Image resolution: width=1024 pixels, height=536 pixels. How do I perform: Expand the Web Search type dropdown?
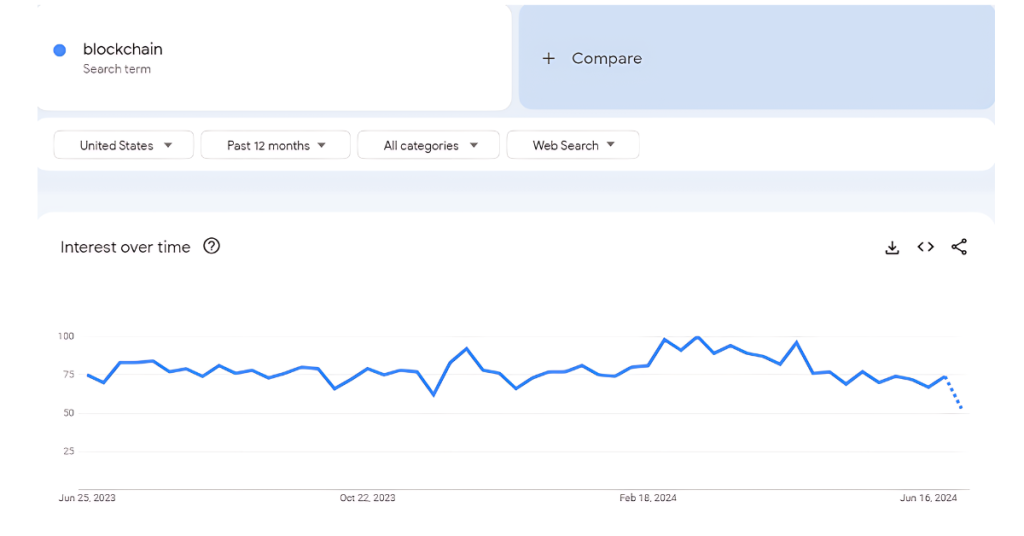pos(573,145)
